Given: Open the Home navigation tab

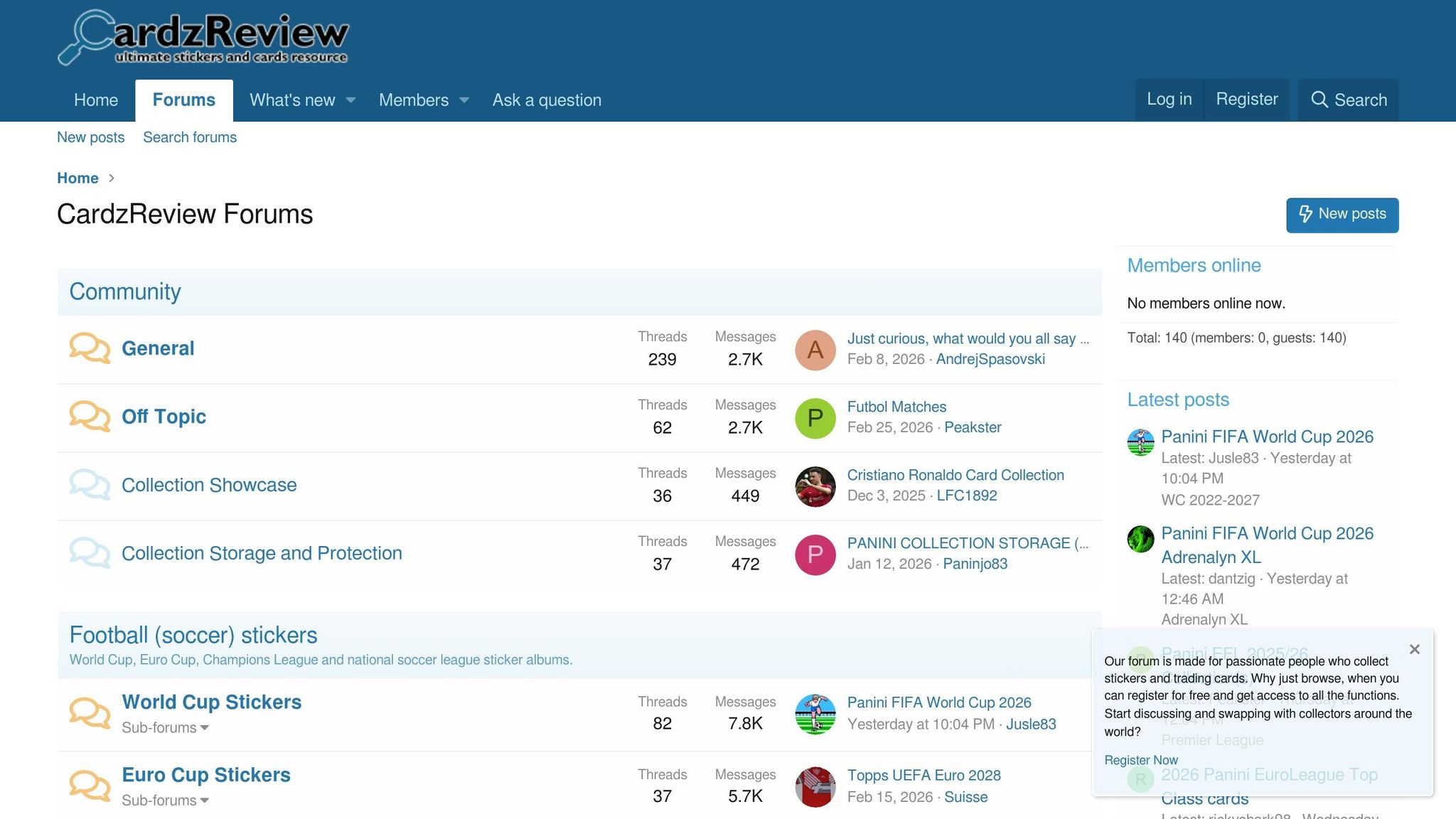Looking at the screenshot, I should click(x=96, y=100).
